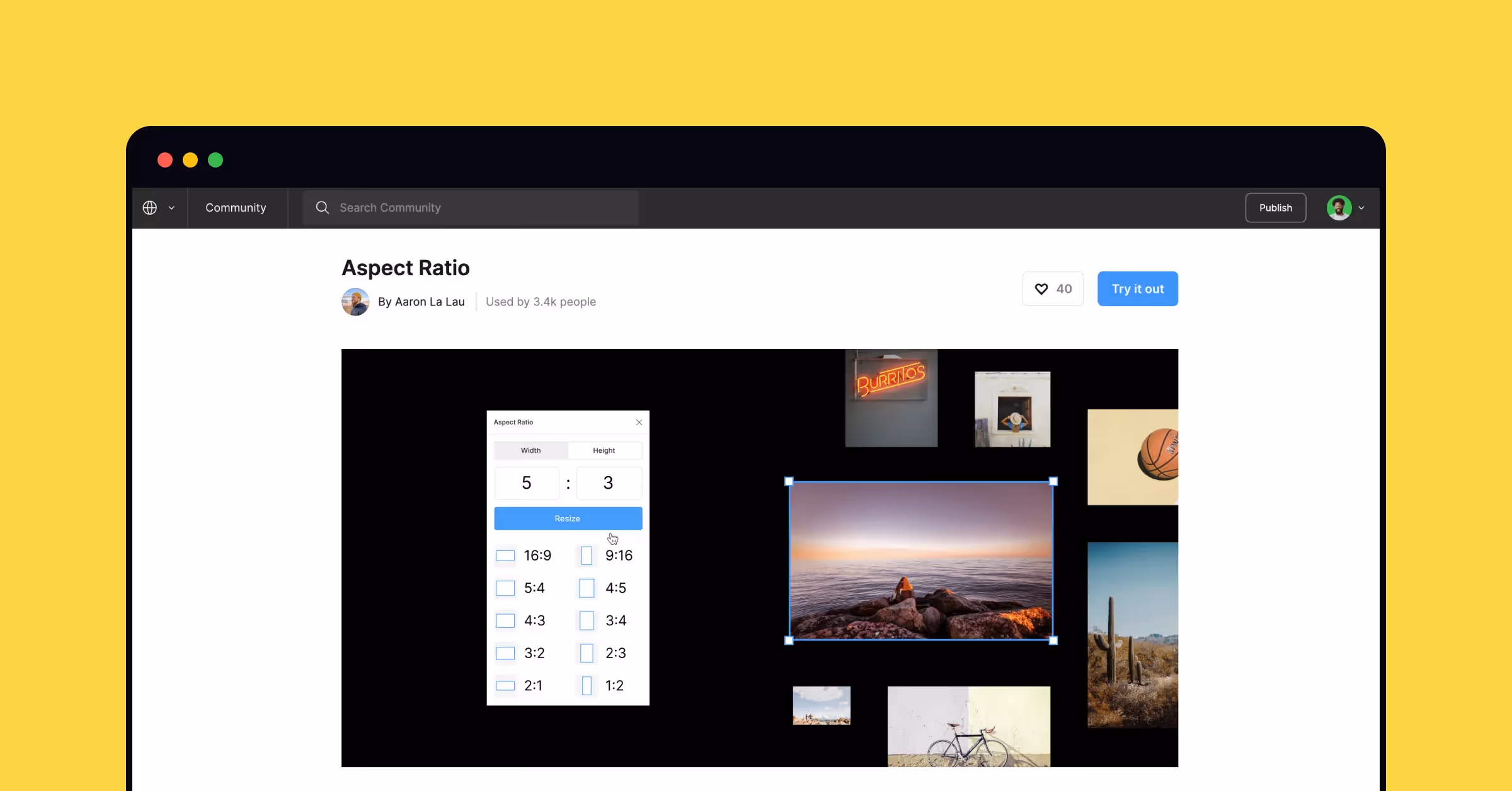1512x791 pixels.
Task: Check the 9:16 ratio option
Action: (x=586, y=555)
